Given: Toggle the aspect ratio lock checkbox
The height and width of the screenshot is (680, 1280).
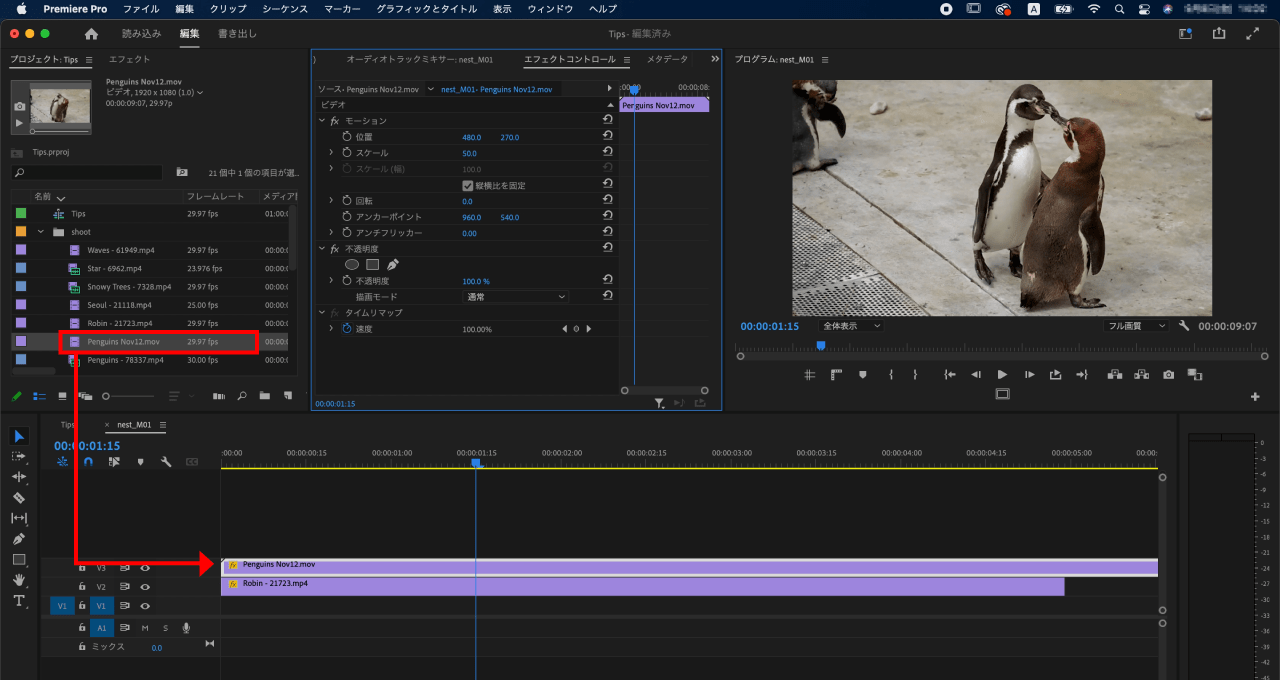Looking at the screenshot, I should click(x=467, y=185).
